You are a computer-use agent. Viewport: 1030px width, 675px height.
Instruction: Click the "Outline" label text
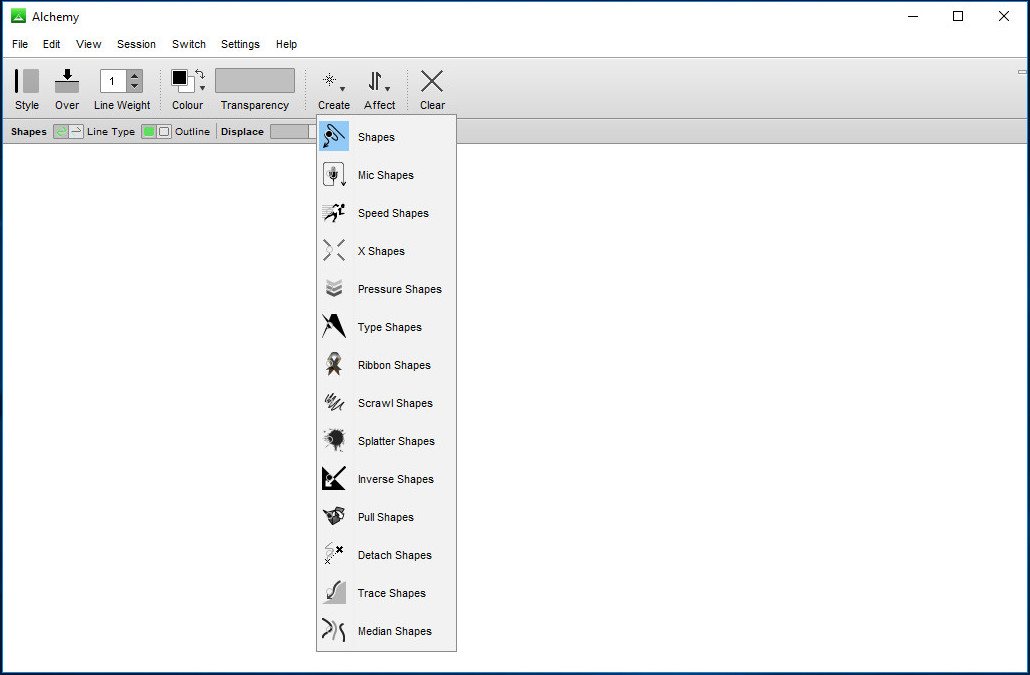tap(192, 131)
